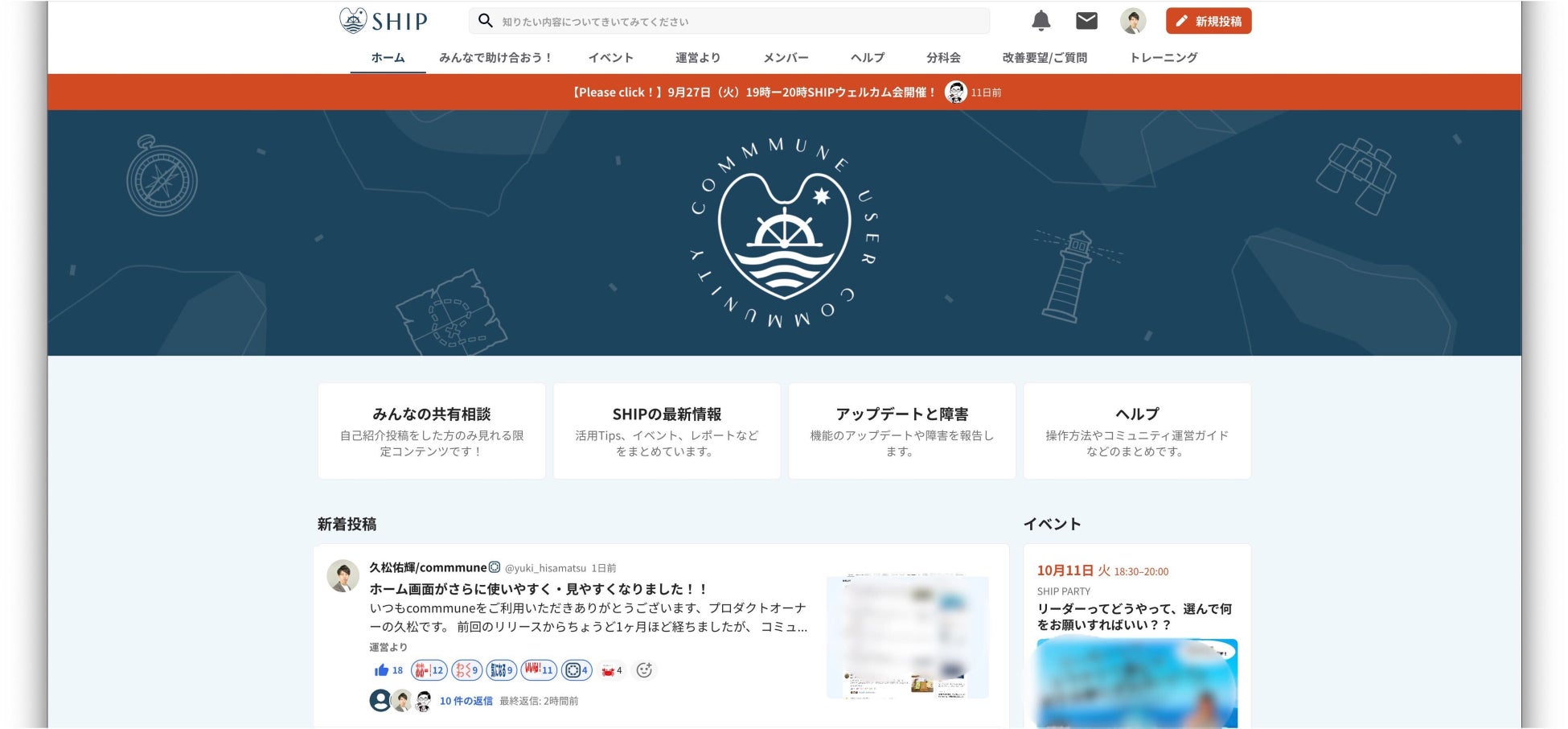The width and height of the screenshot is (1568, 729).
Task: Open the SHIPの最新情報 card
Action: (667, 431)
